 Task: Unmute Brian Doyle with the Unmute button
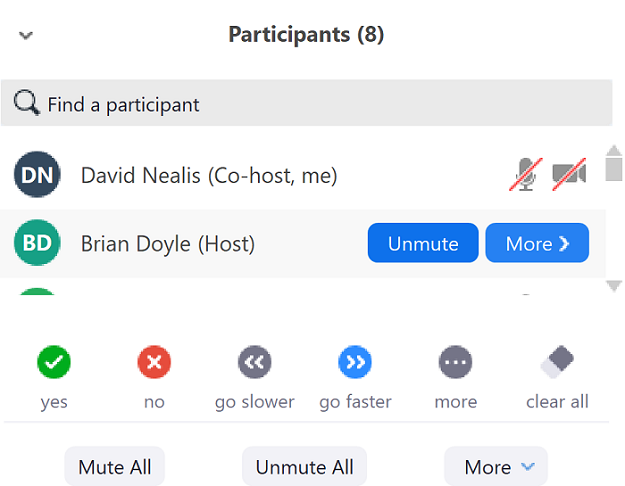[423, 243]
